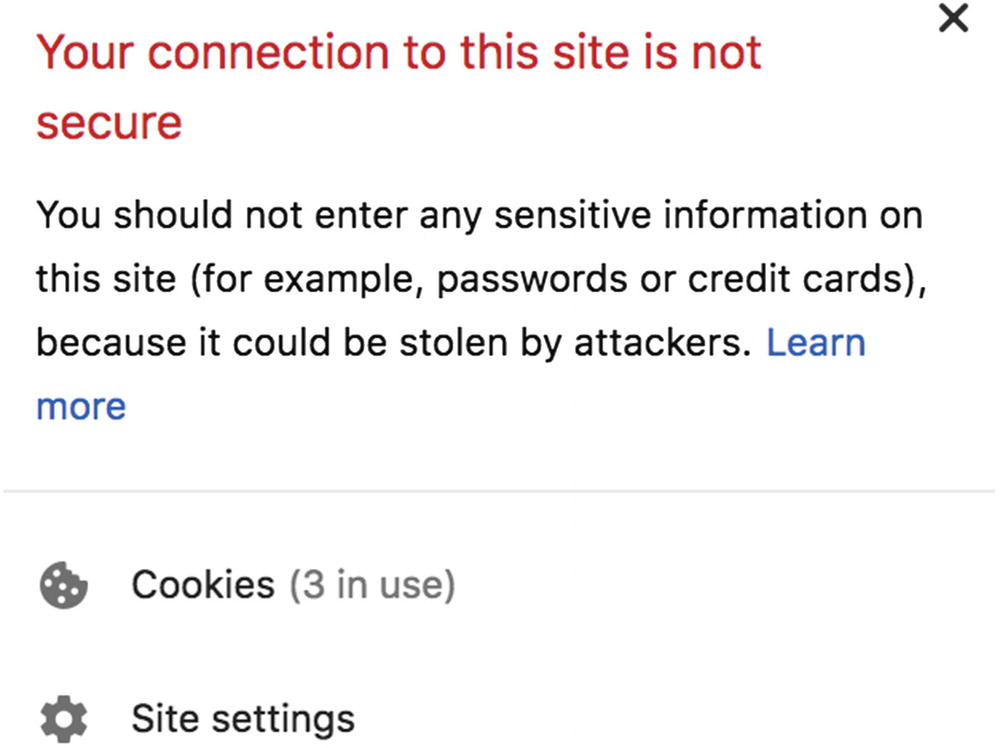Click the Site settings gear icon

point(64,718)
